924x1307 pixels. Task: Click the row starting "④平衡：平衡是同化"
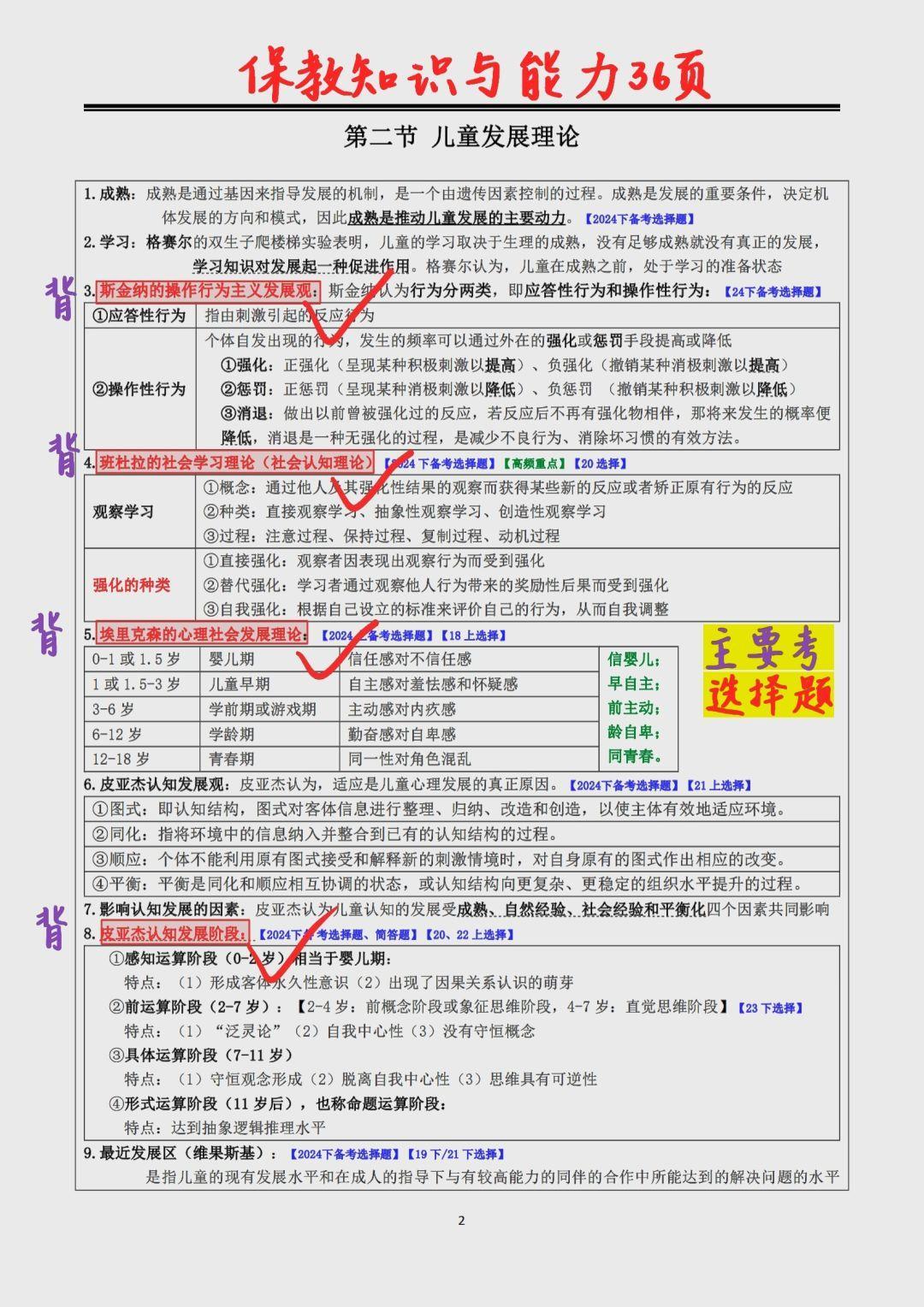pos(461,884)
